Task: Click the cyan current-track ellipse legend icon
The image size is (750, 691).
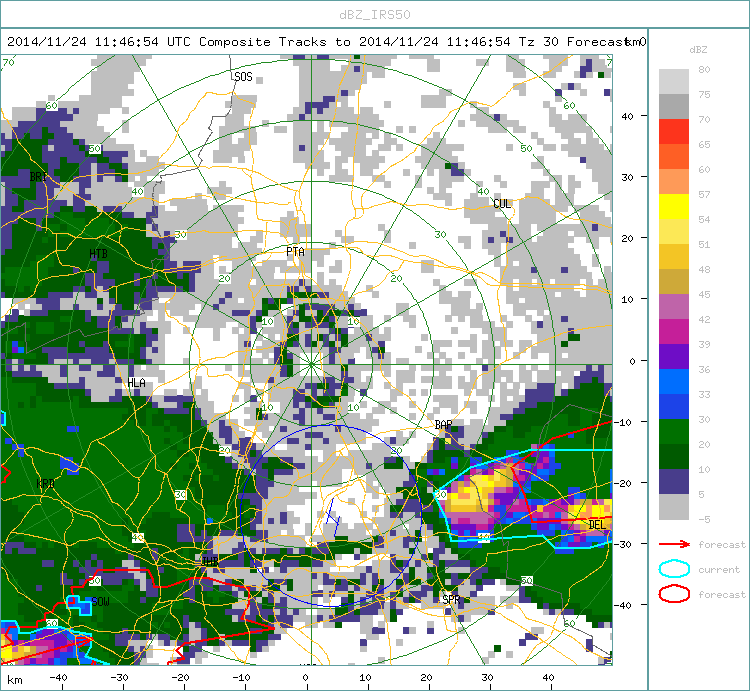Action: pos(674,569)
